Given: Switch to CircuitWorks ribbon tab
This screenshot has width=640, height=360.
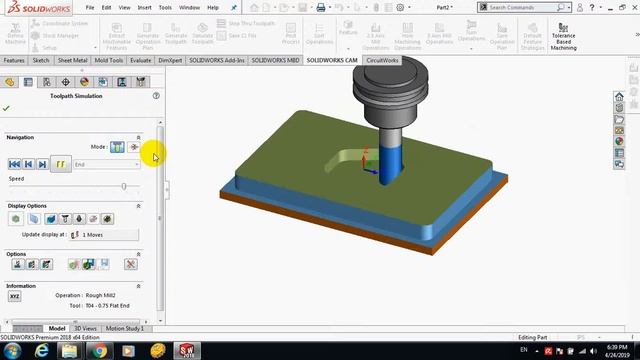Looking at the screenshot, I should tap(382, 60).
